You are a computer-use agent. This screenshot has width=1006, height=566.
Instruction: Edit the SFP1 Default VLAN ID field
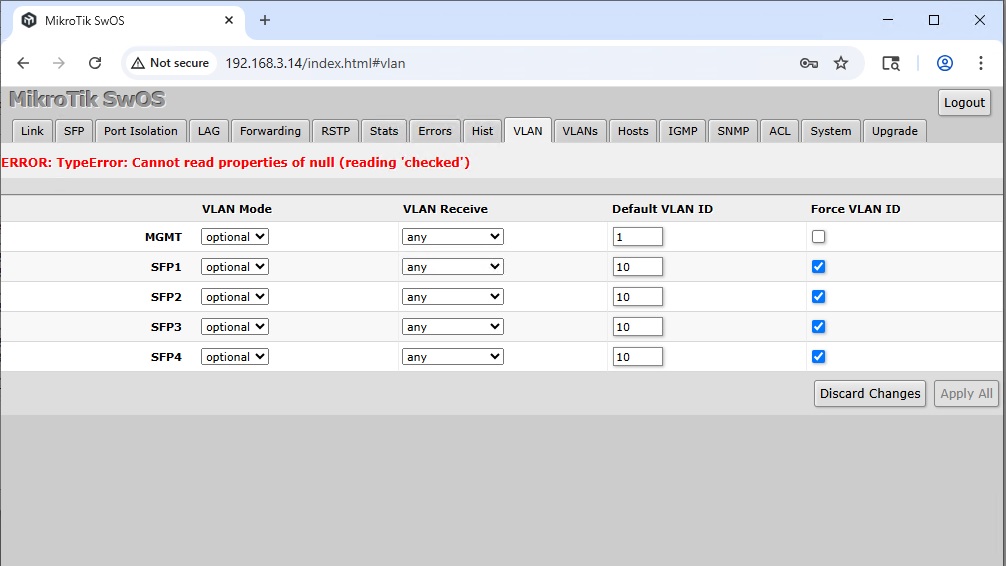click(x=637, y=267)
